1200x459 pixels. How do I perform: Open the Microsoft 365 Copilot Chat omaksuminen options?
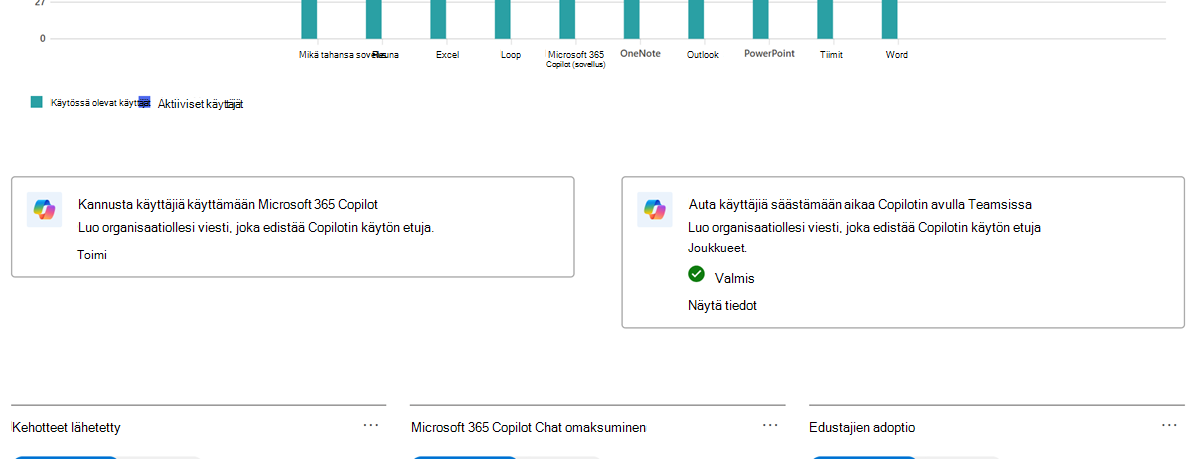point(770,425)
